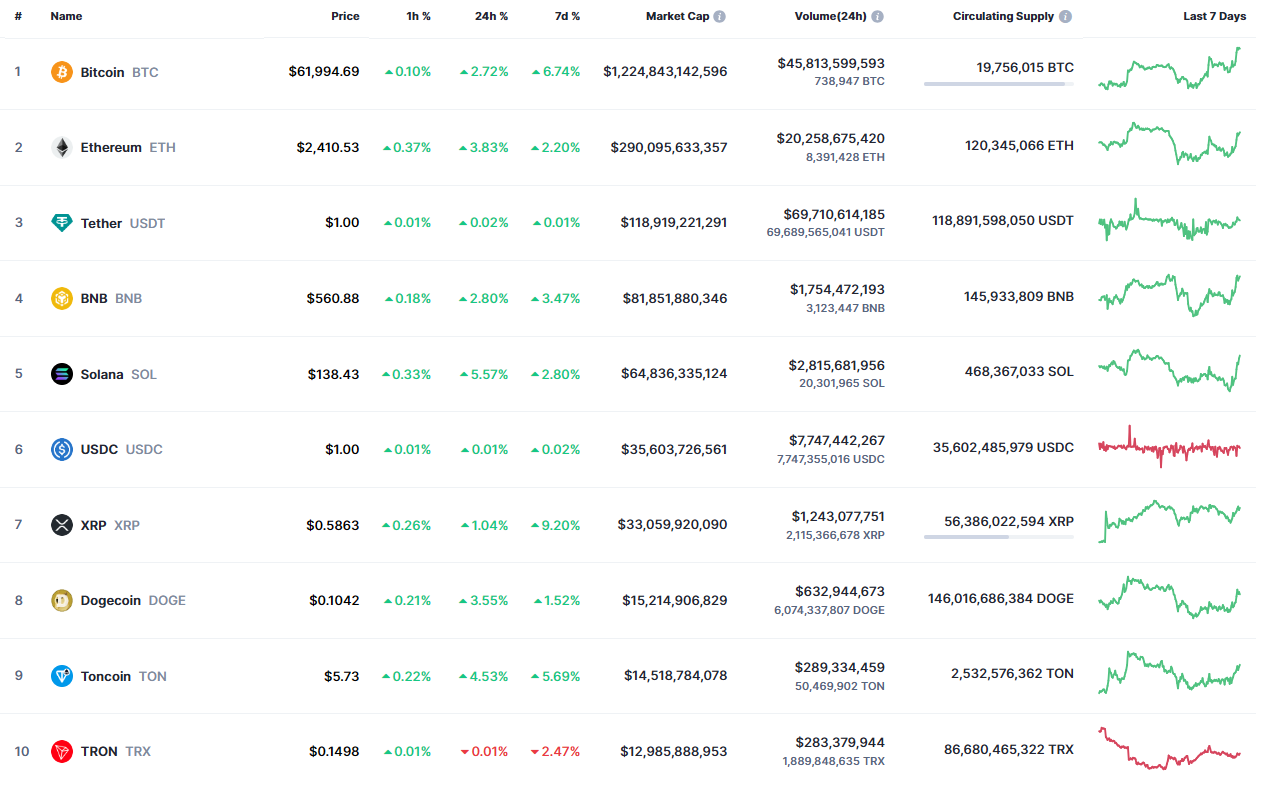The height and width of the screenshot is (787, 1263).
Task: Click the Dogecoin logo icon
Action: (62, 600)
